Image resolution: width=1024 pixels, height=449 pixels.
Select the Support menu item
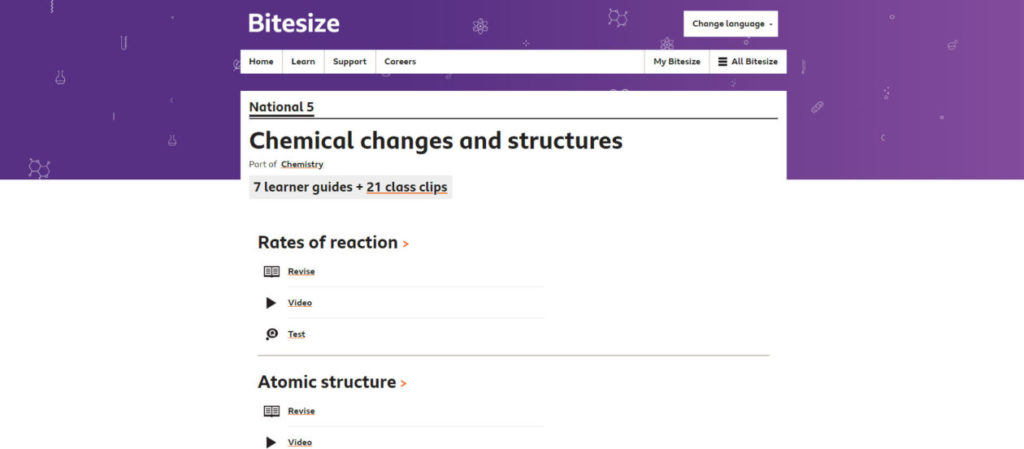pyautogui.click(x=349, y=62)
